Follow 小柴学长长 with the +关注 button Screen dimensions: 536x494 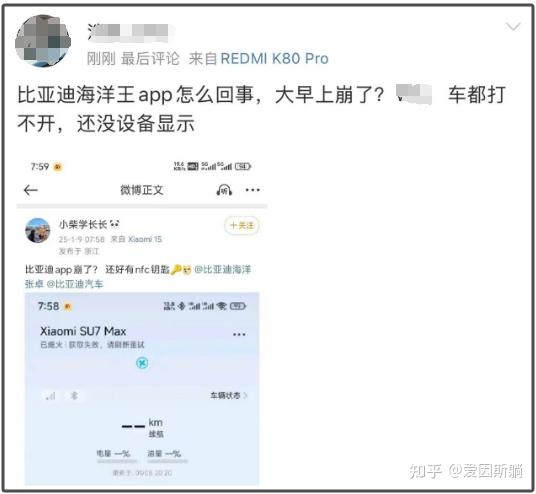point(242,226)
